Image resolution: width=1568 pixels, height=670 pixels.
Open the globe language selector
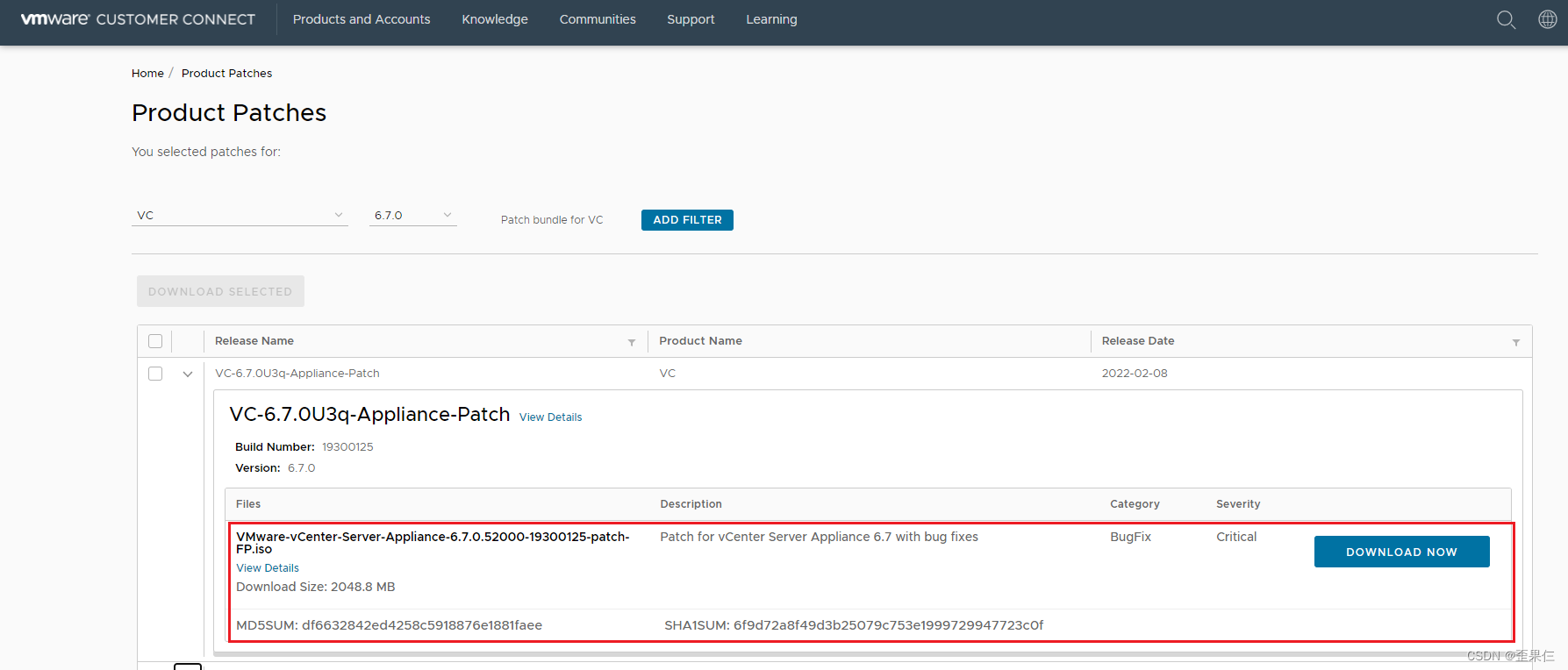(x=1548, y=19)
